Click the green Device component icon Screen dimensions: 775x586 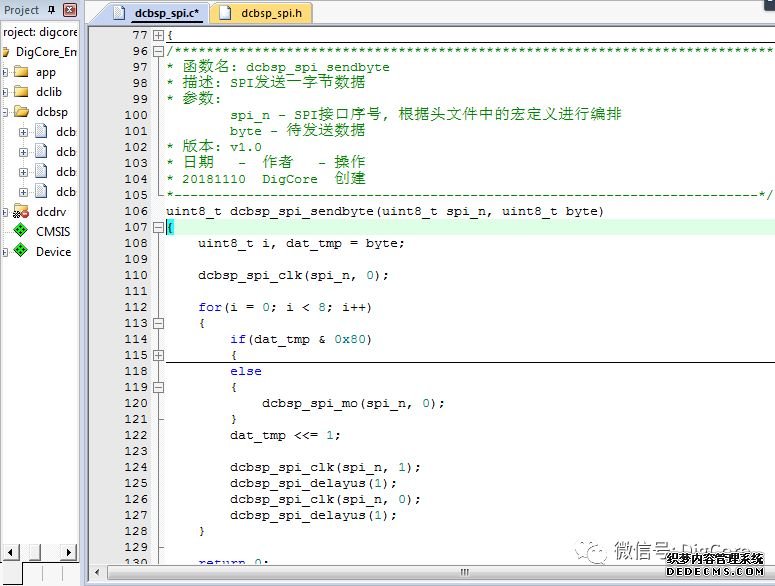21,252
